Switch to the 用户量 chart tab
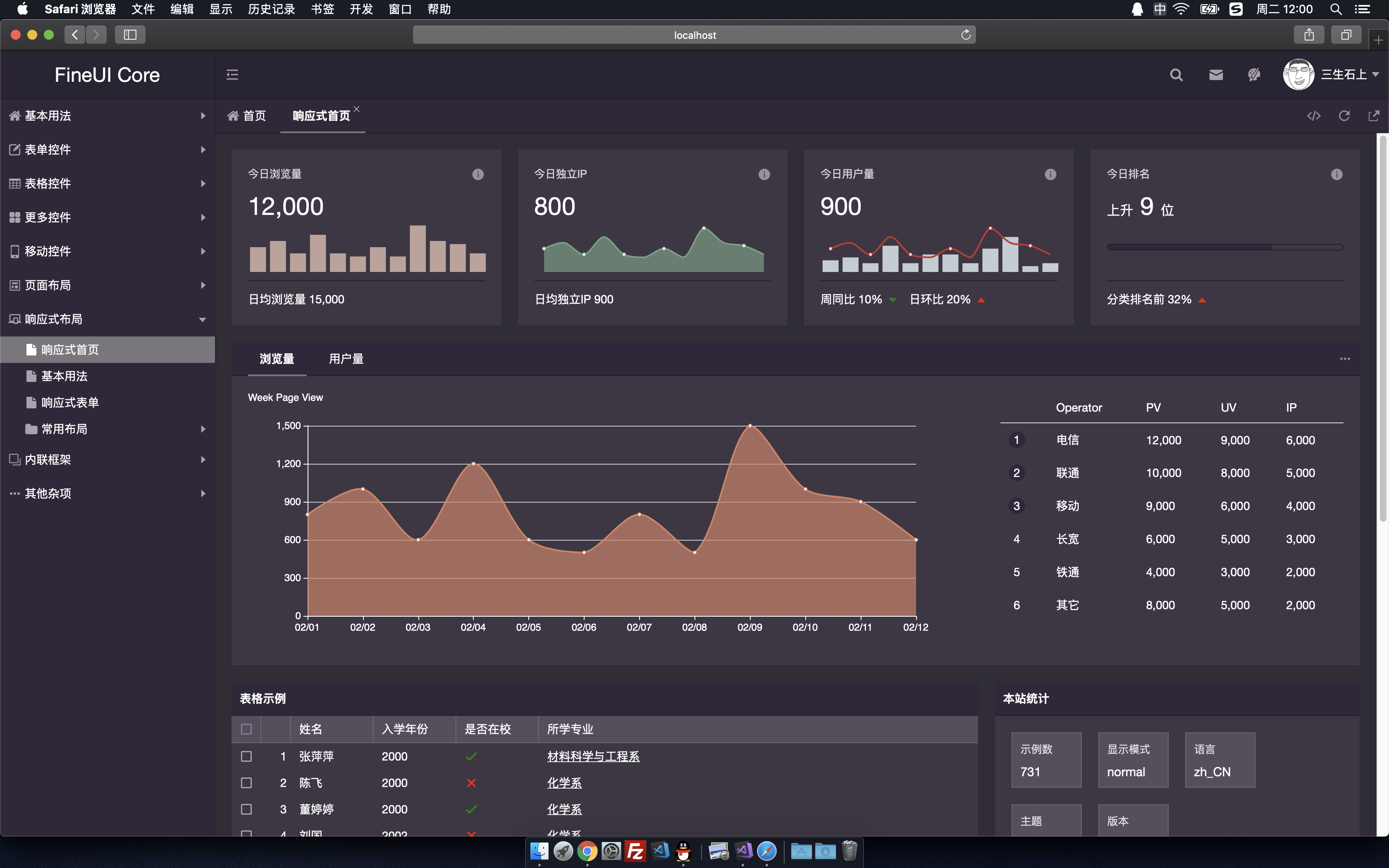This screenshot has width=1389, height=868. [x=346, y=359]
